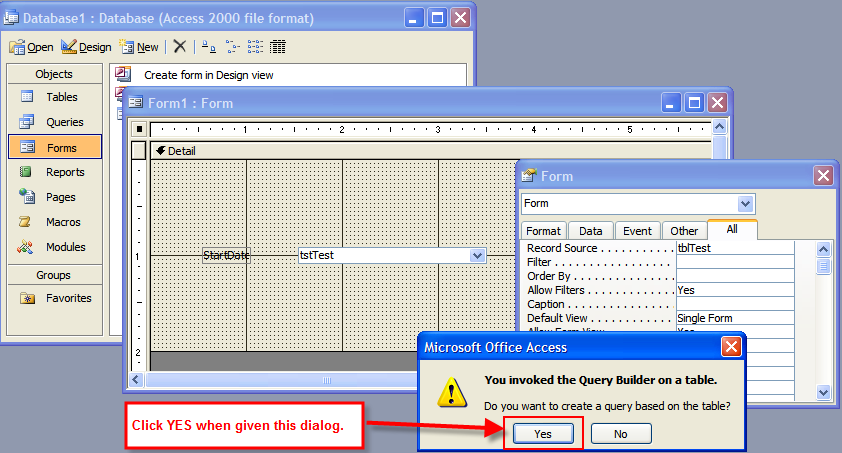Close the Microsoft Office Access dialog
Viewport: 842px width, 453px height.
731,347
